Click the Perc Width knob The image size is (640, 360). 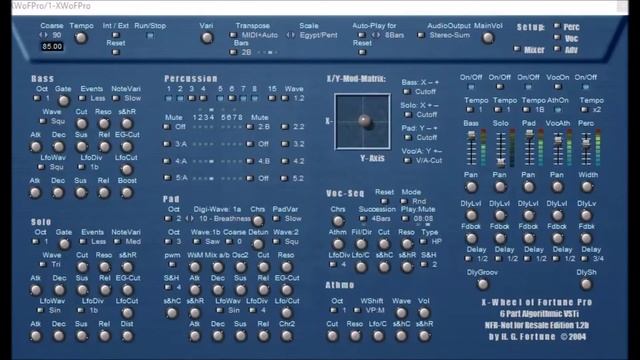587,187
